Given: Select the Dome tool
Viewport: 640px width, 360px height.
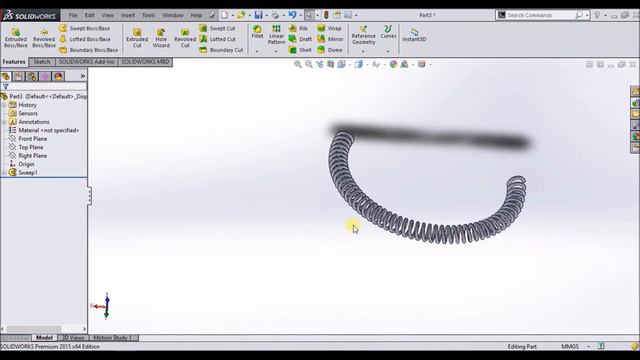Looking at the screenshot, I should [330, 50].
